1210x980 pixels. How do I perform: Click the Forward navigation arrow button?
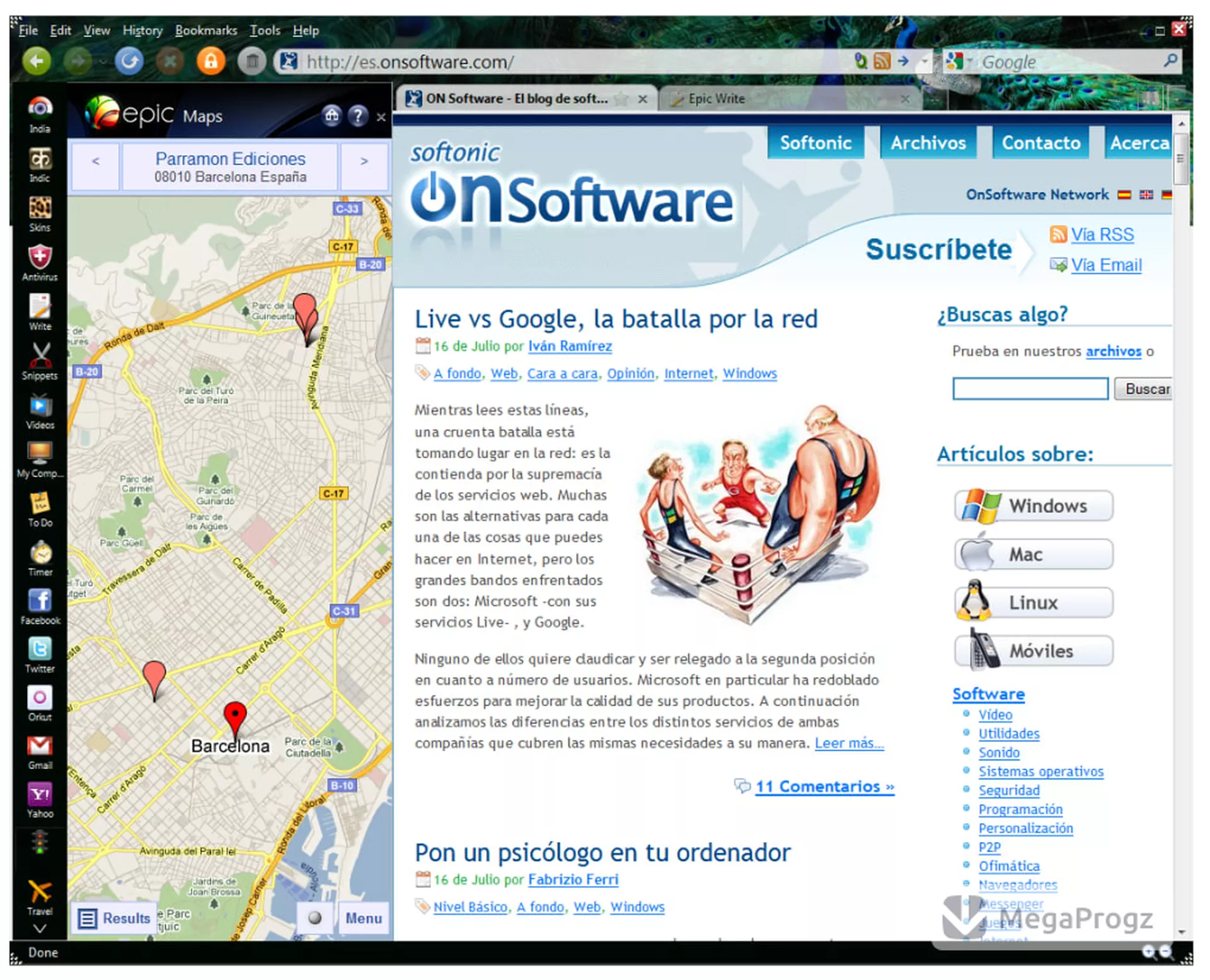coord(78,62)
